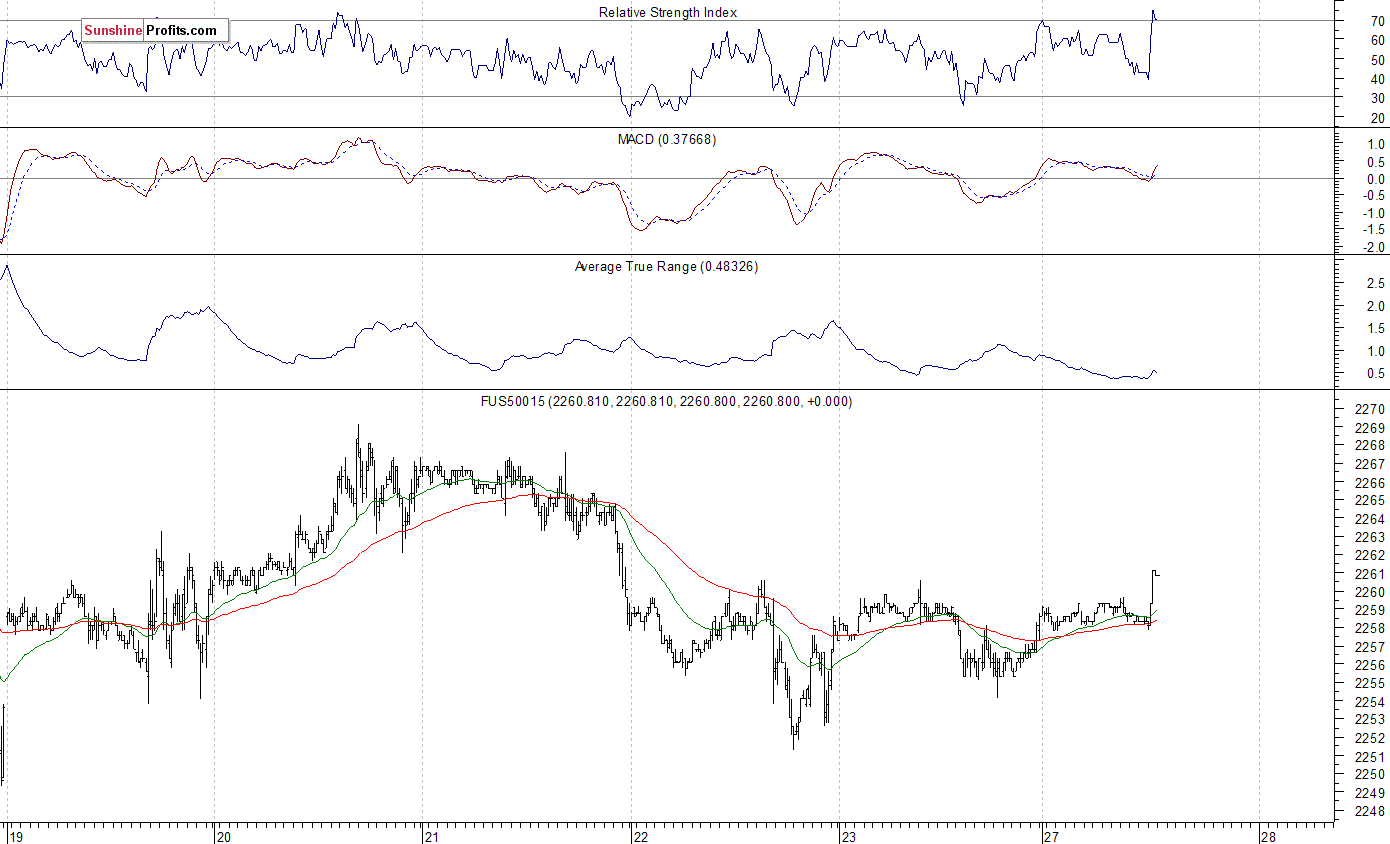Click the 20 date label on the time axis
The width and height of the screenshot is (1390, 844).
coord(224,836)
